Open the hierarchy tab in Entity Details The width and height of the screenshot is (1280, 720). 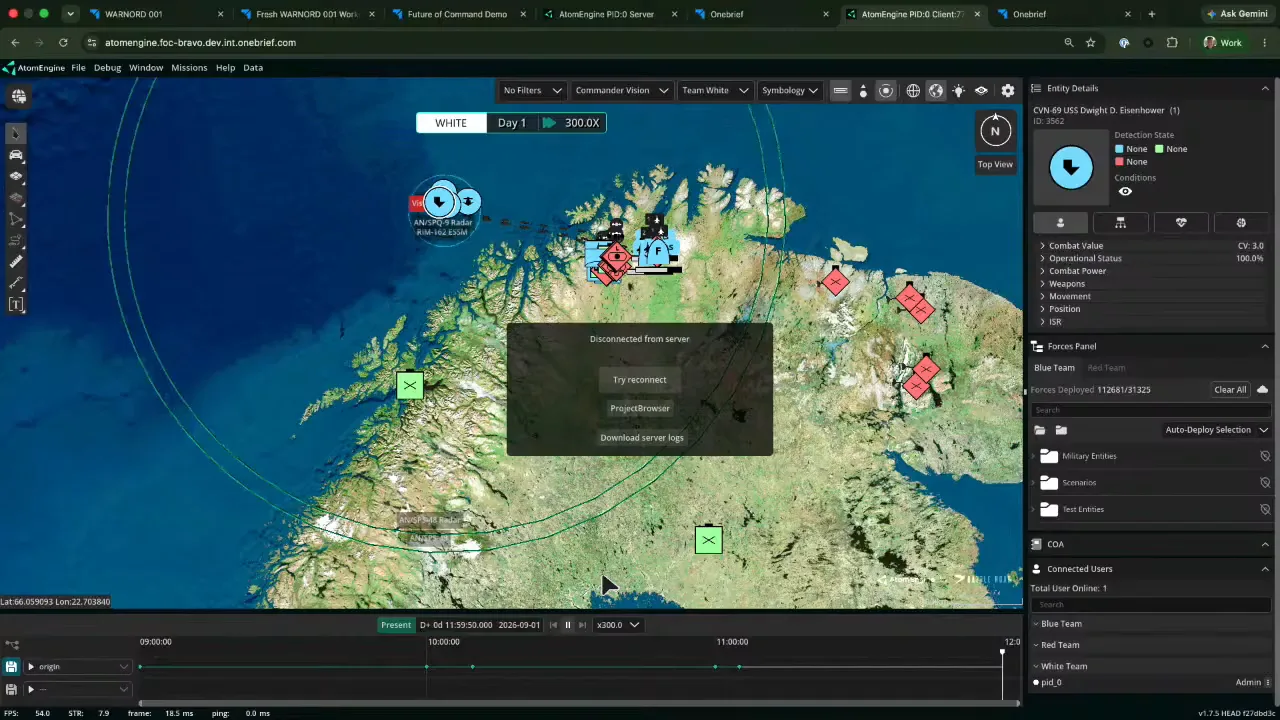point(1120,223)
